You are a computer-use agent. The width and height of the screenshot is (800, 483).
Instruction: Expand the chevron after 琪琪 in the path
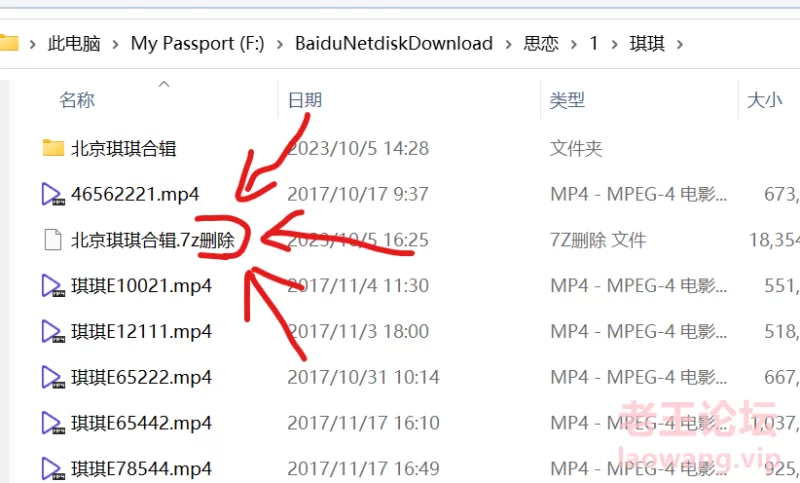point(680,45)
